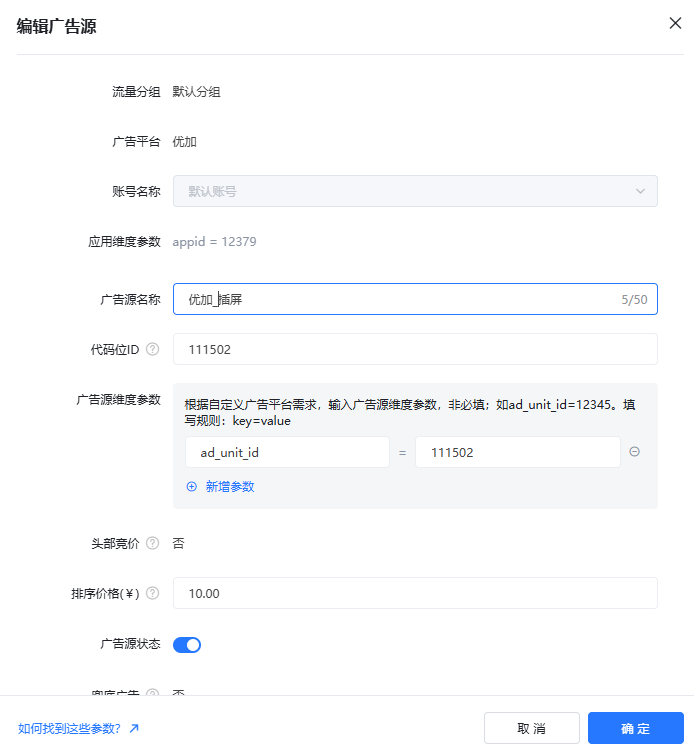
Task: Focus the 广告源名称 text field
Action: [x=400, y=299]
